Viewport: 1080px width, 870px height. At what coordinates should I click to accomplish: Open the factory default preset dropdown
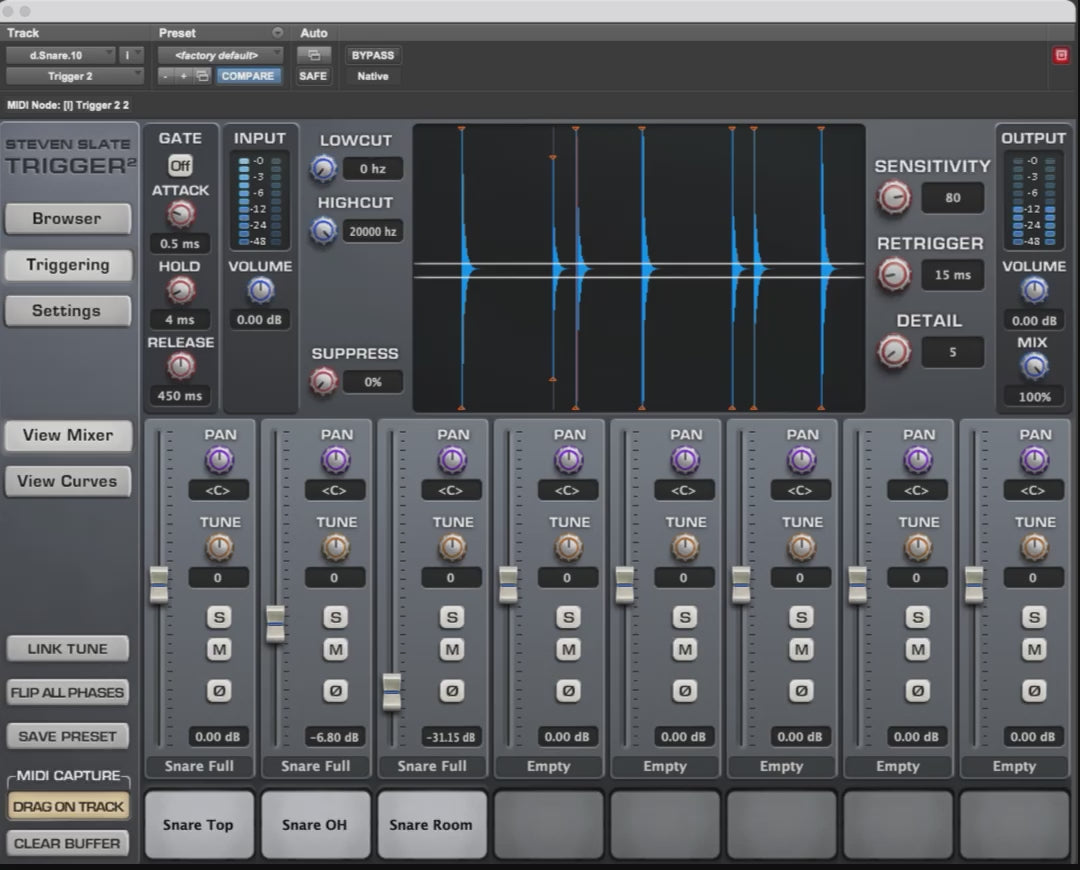(x=220, y=55)
